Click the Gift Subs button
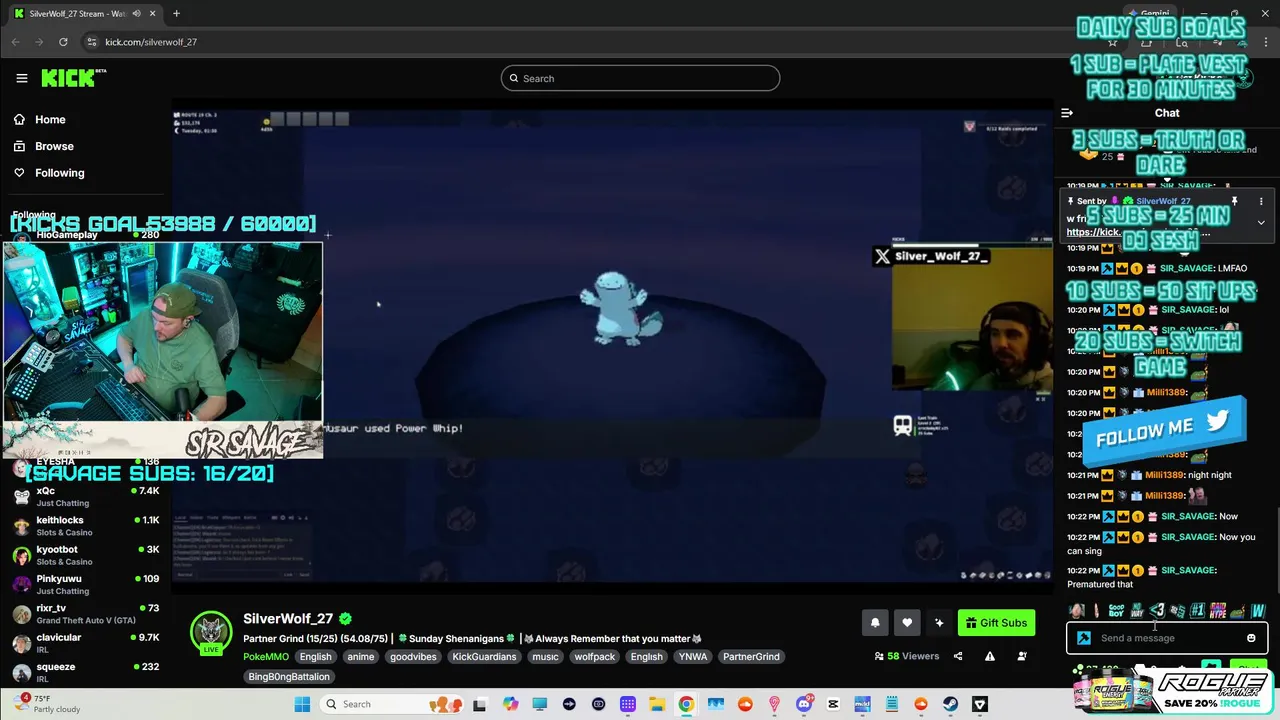The width and height of the screenshot is (1280, 720). 996,623
